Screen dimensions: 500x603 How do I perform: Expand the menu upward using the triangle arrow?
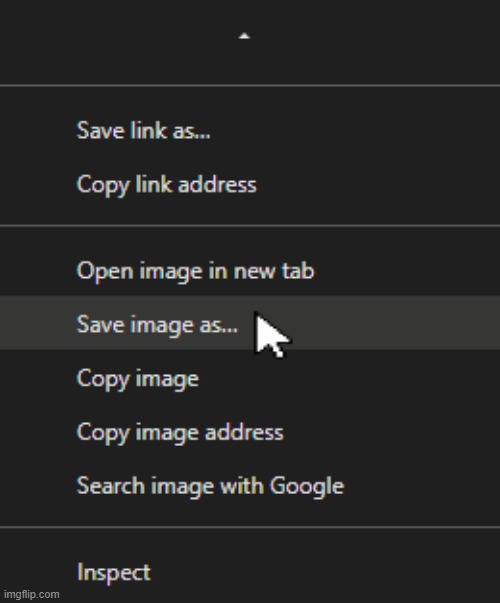pos(244,37)
